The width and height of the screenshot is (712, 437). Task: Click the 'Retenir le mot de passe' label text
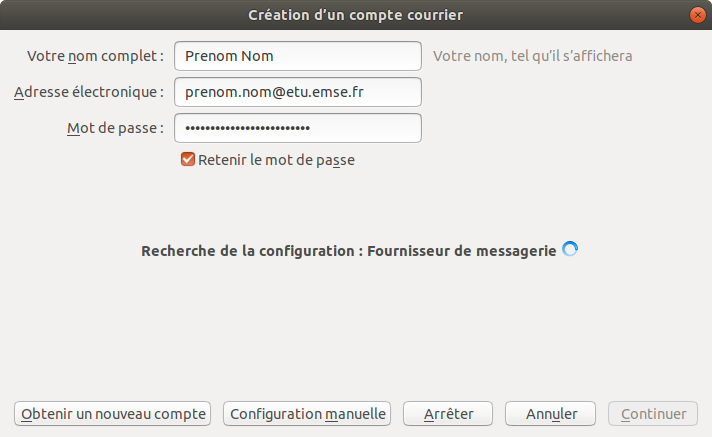276,159
